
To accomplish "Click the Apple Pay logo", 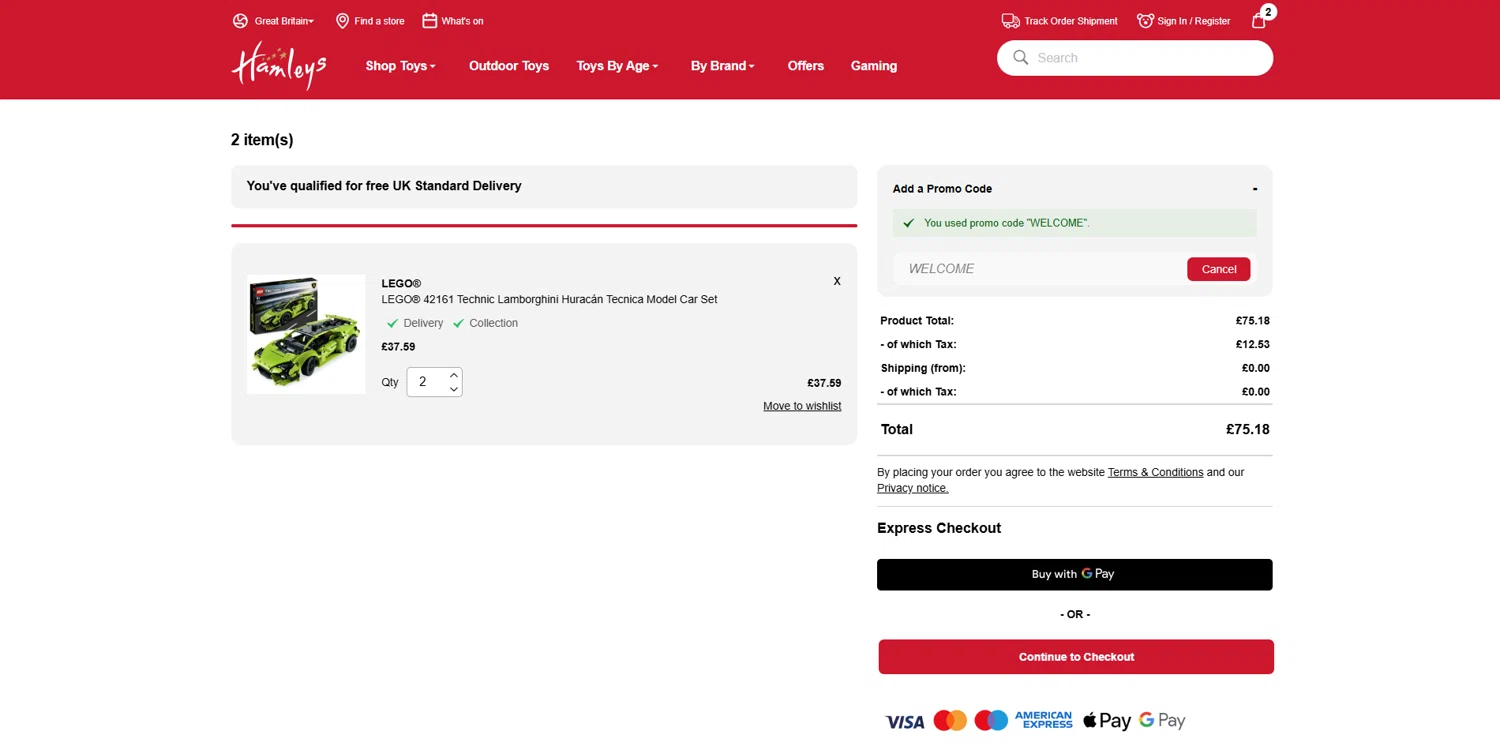I will 1107,721.
